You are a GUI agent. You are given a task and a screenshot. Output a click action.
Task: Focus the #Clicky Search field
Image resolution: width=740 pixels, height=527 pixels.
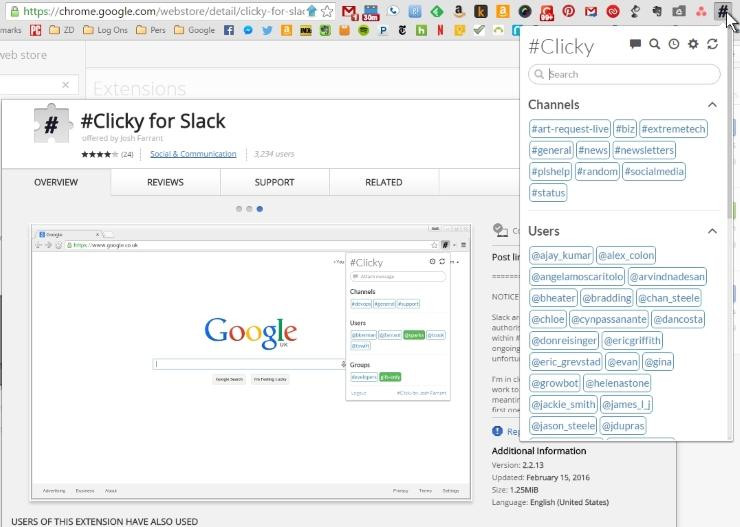click(x=624, y=74)
